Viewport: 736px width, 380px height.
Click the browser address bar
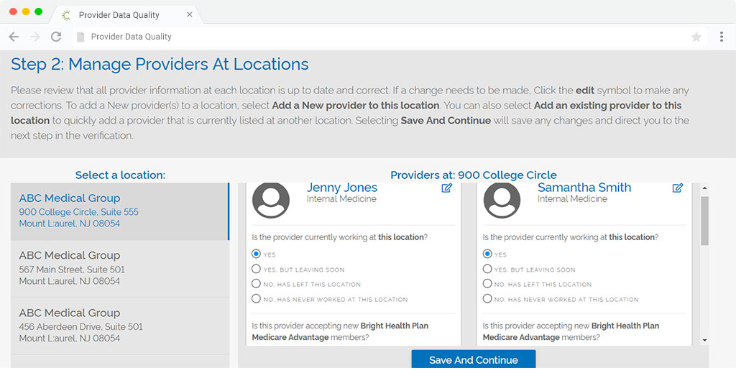pos(380,37)
